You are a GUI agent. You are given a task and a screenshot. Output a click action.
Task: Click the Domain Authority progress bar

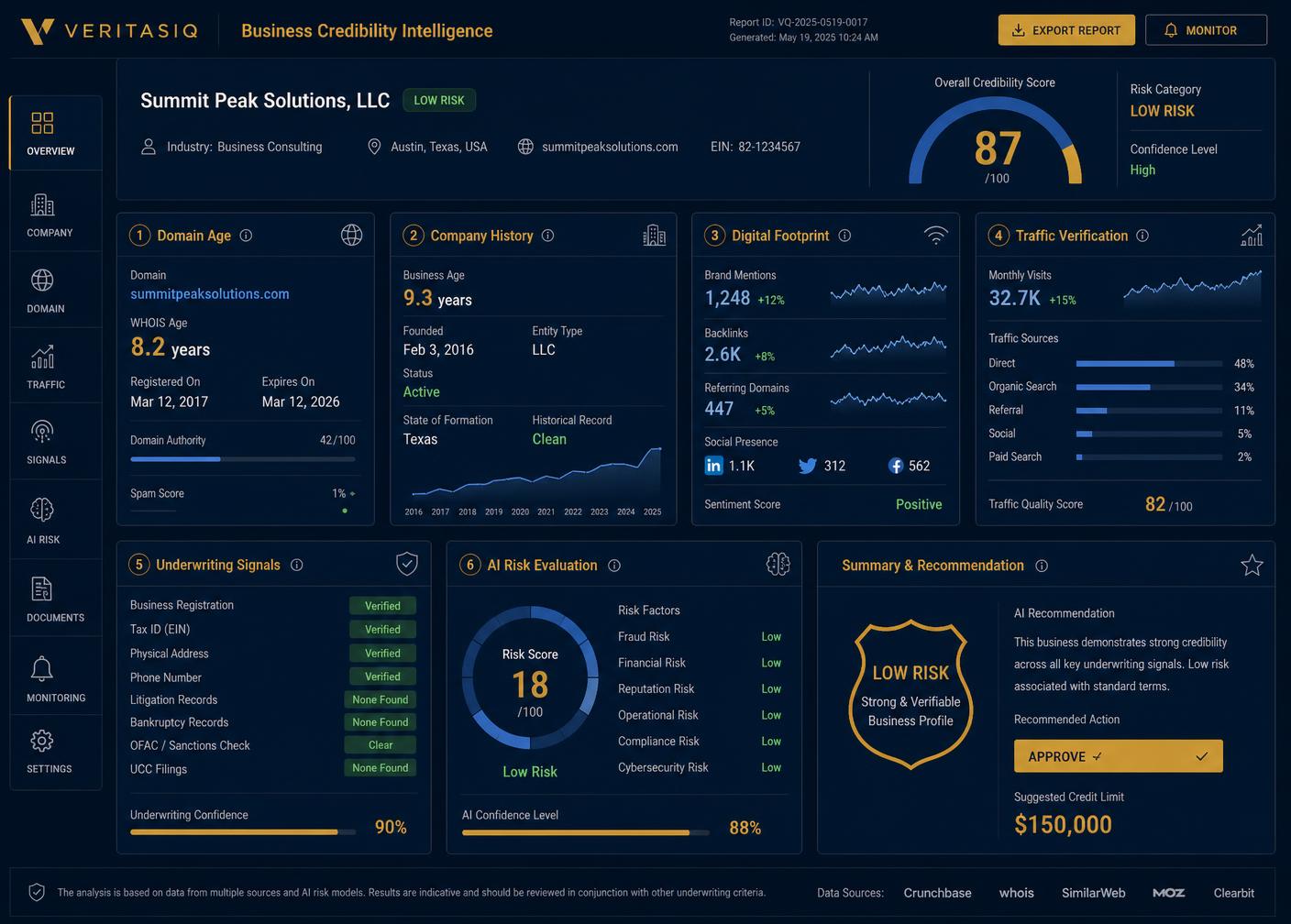(x=242, y=459)
